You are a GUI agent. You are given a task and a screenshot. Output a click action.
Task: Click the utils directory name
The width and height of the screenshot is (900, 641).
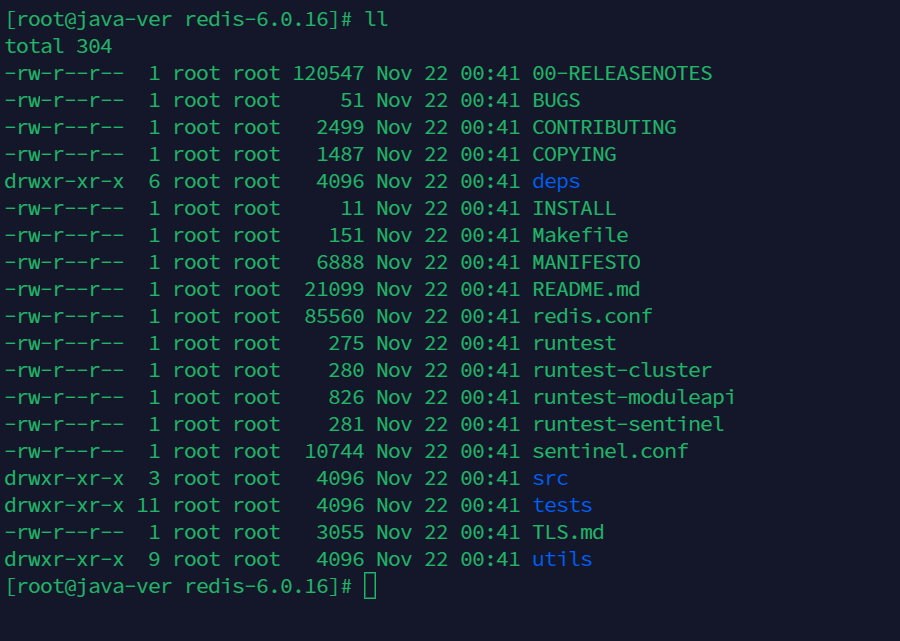pyautogui.click(x=562, y=559)
